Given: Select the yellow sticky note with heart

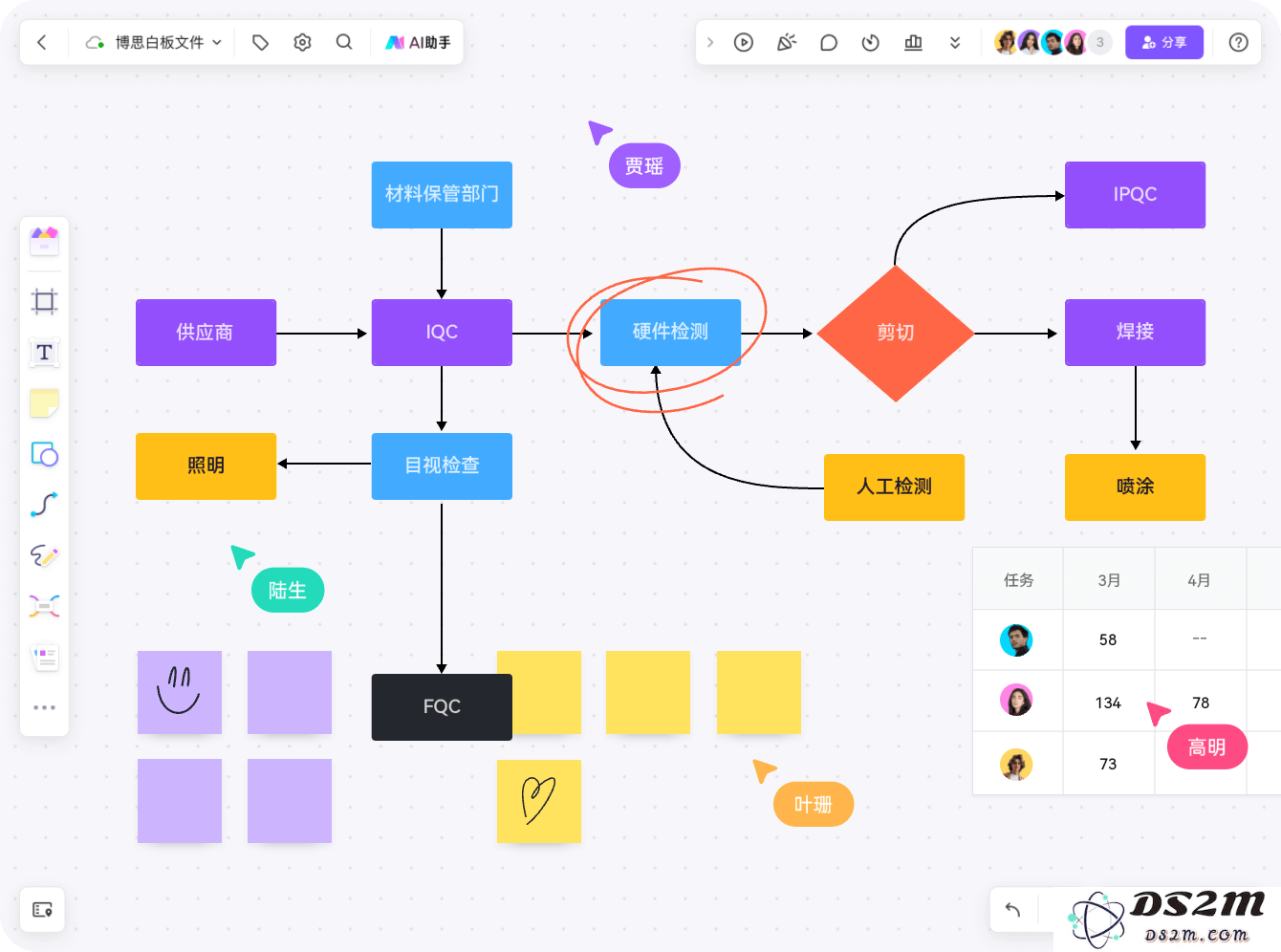Looking at the screenshot, I should [x=539, y=801].
